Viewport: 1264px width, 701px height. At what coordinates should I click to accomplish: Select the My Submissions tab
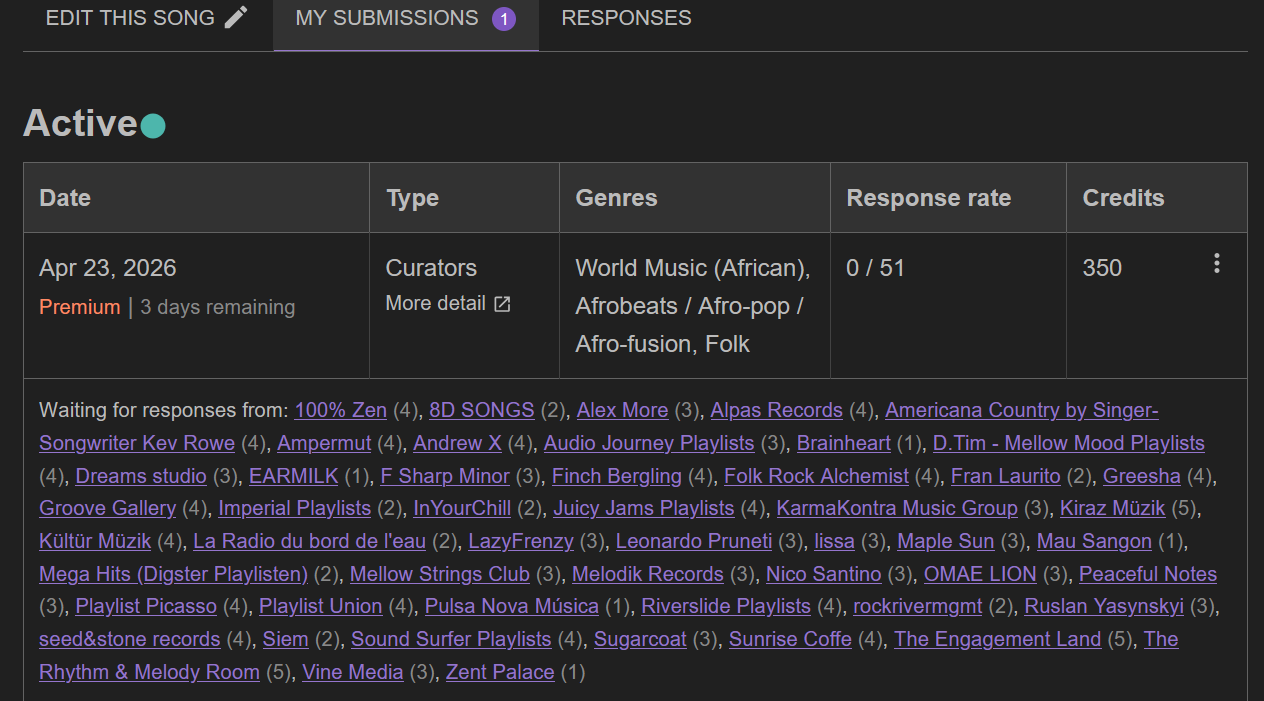point(387,18)
